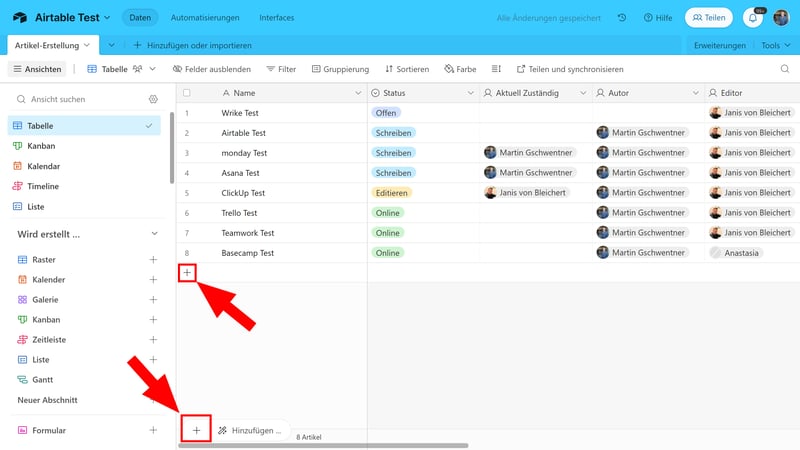
Task: Click the Teilen button
Action: click(708, 18)
